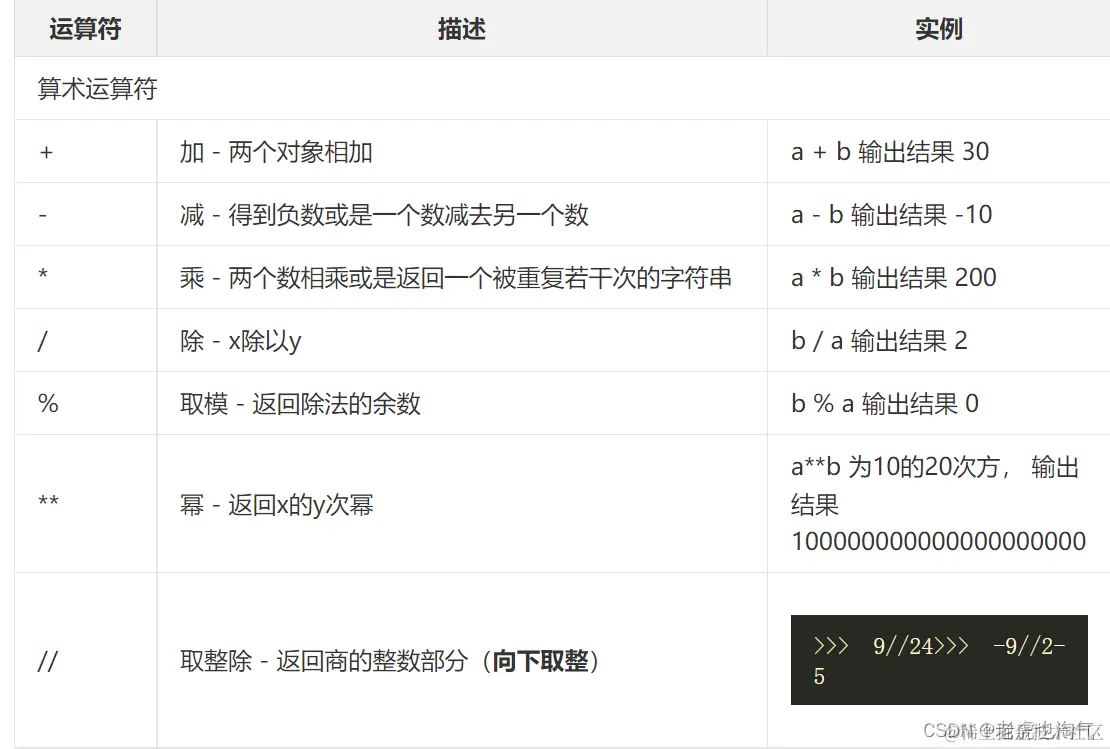Click description 取模 - 返回除法的余数

coord(300,404)
